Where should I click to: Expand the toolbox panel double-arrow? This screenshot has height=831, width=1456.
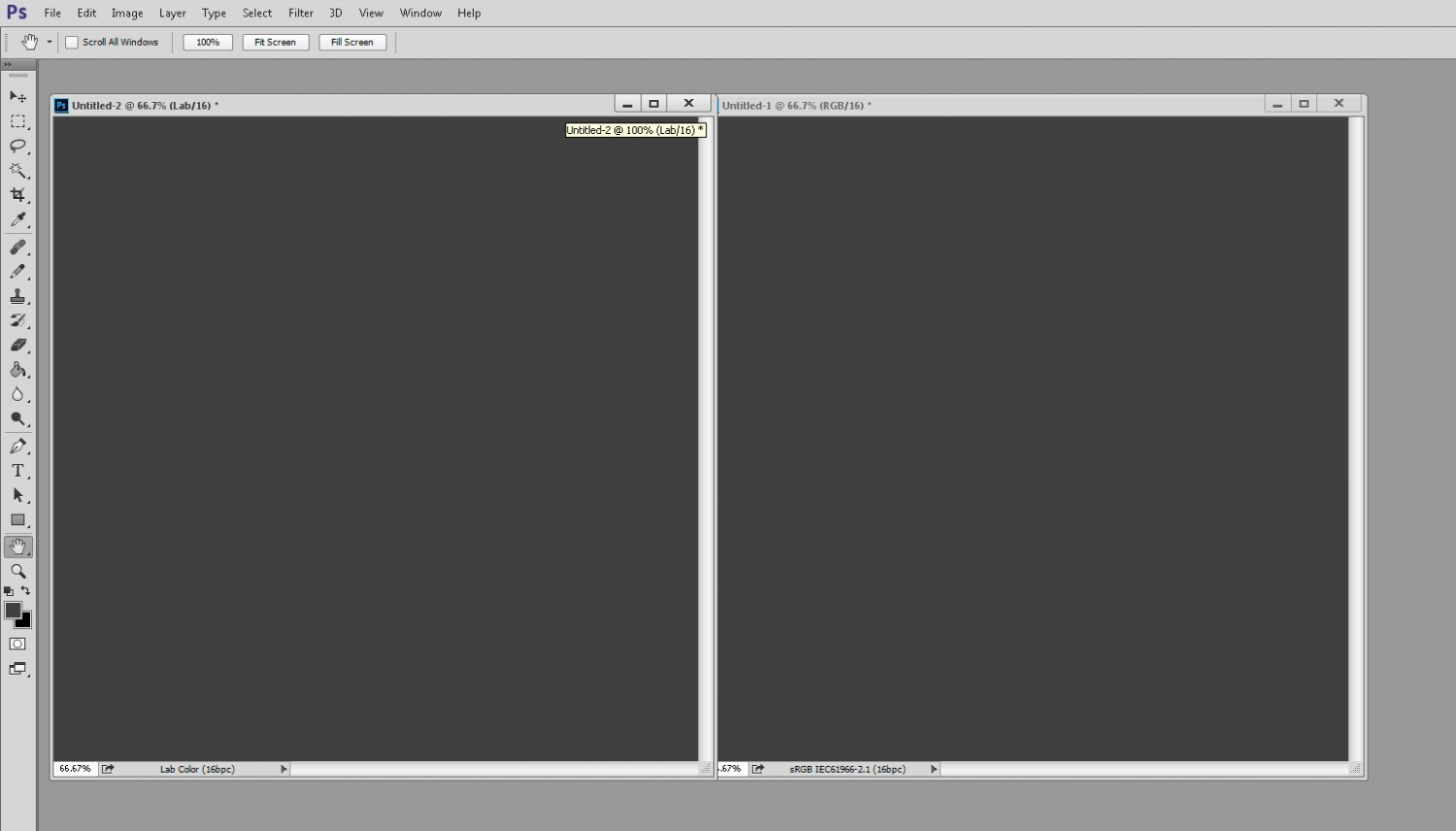coord(8,64)
